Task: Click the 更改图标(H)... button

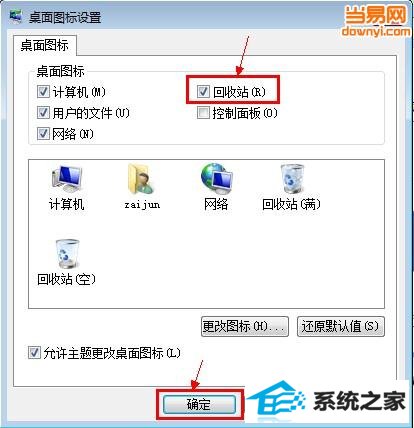Action: coord(245,326)
